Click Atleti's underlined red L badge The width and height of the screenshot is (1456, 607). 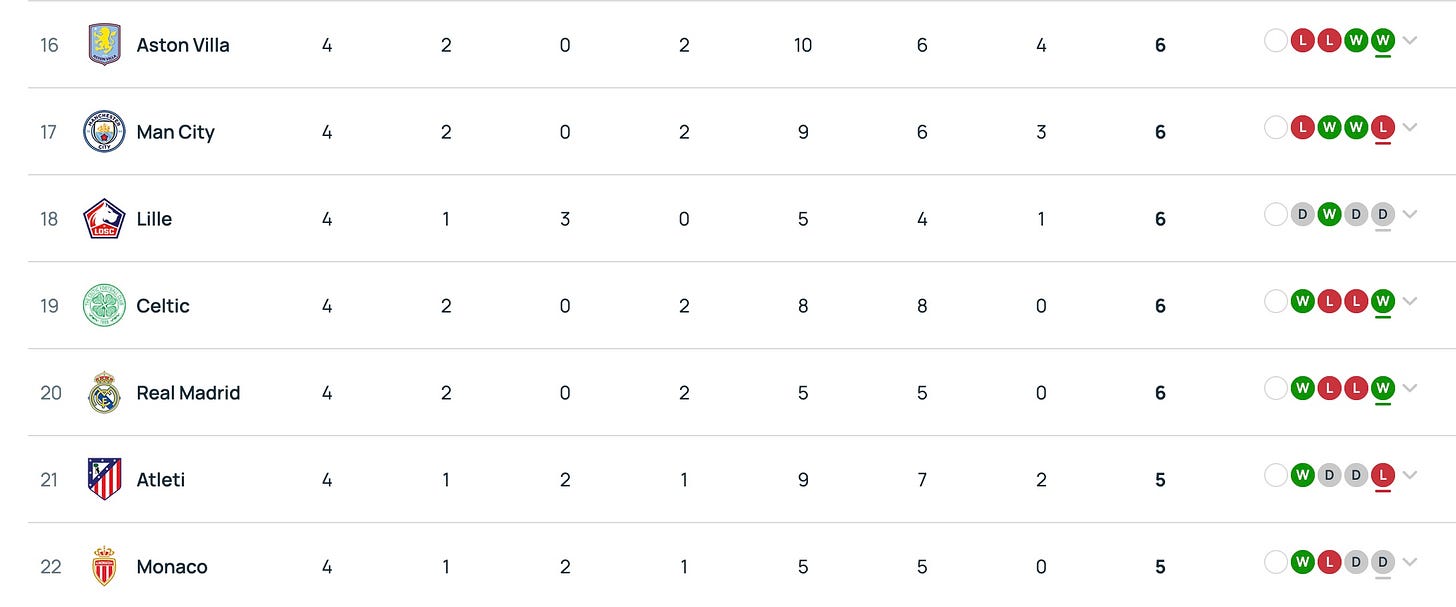pyautogui.click(x=1383, y=476)
